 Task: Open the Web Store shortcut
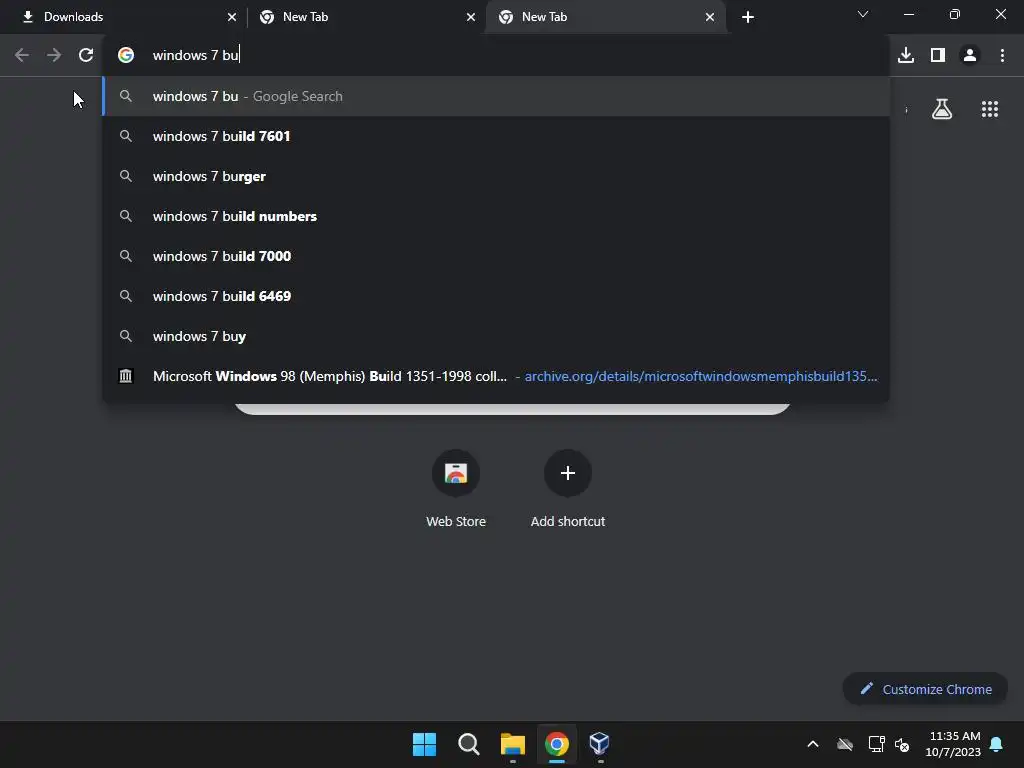pos(456,488)
